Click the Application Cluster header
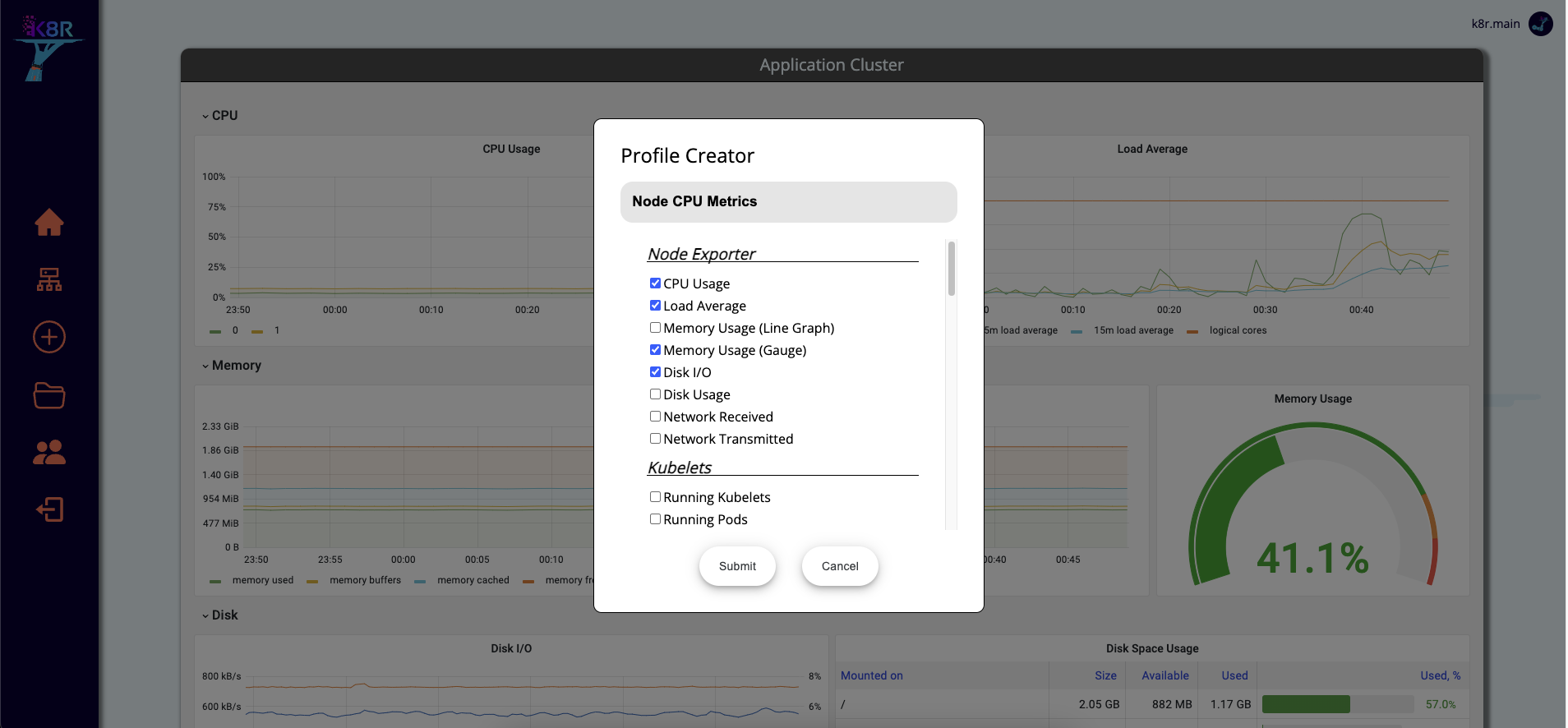 (x=832, y=65)
